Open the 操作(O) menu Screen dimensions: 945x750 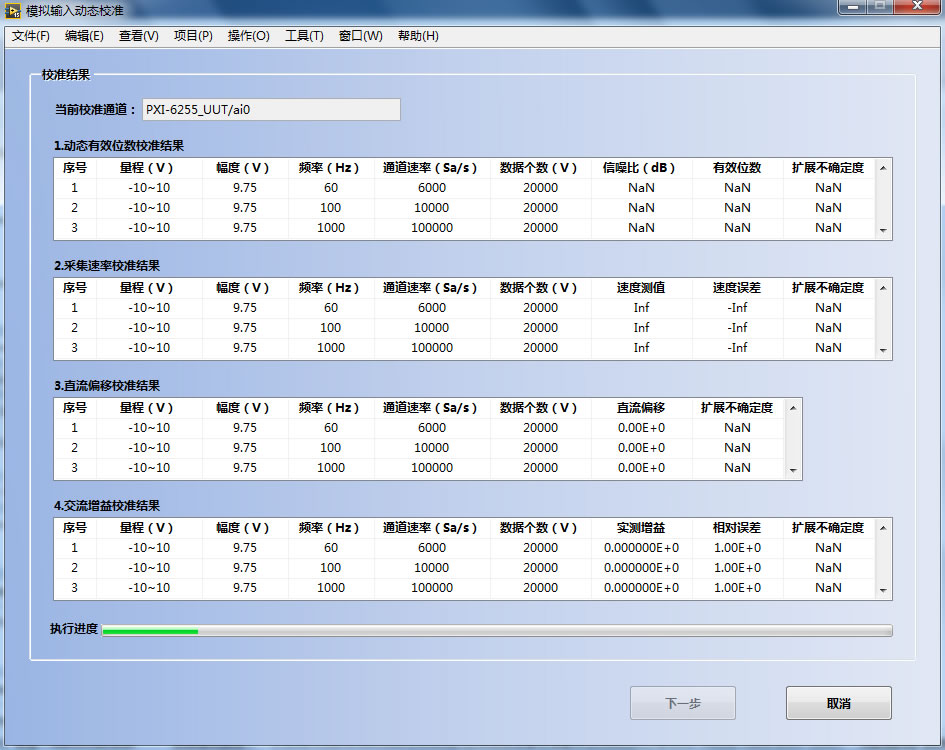coord(248,36)
